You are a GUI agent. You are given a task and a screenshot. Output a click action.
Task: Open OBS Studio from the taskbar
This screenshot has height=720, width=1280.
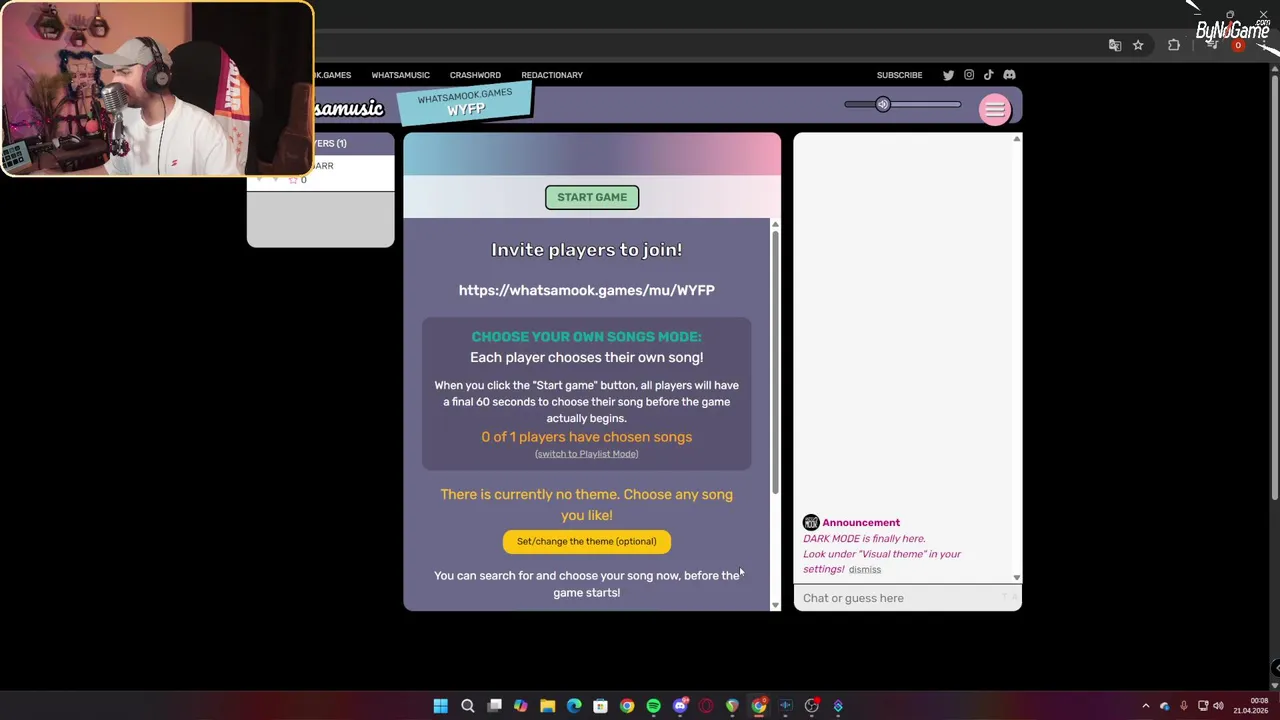click(x=811, y=706)
